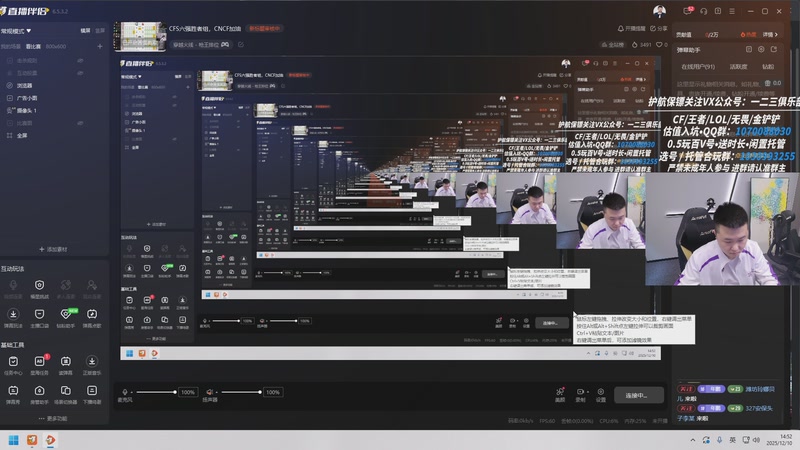This screenshot has width=800, height=450.
Task: Select the 广告小图 source row
Action: coord(54,98)
